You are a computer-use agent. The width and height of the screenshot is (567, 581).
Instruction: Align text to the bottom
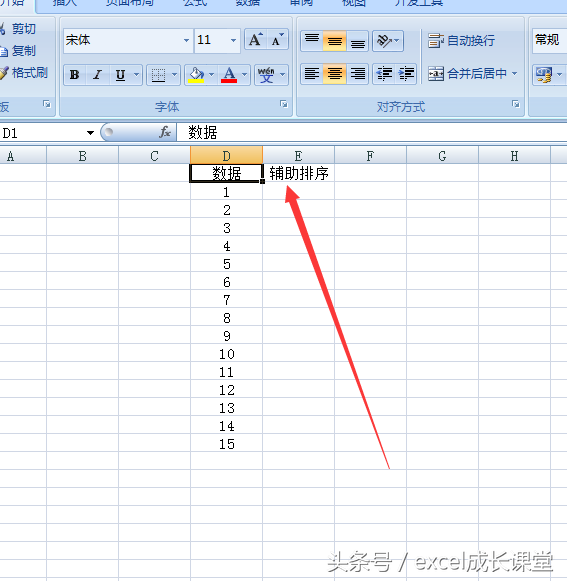358,40
